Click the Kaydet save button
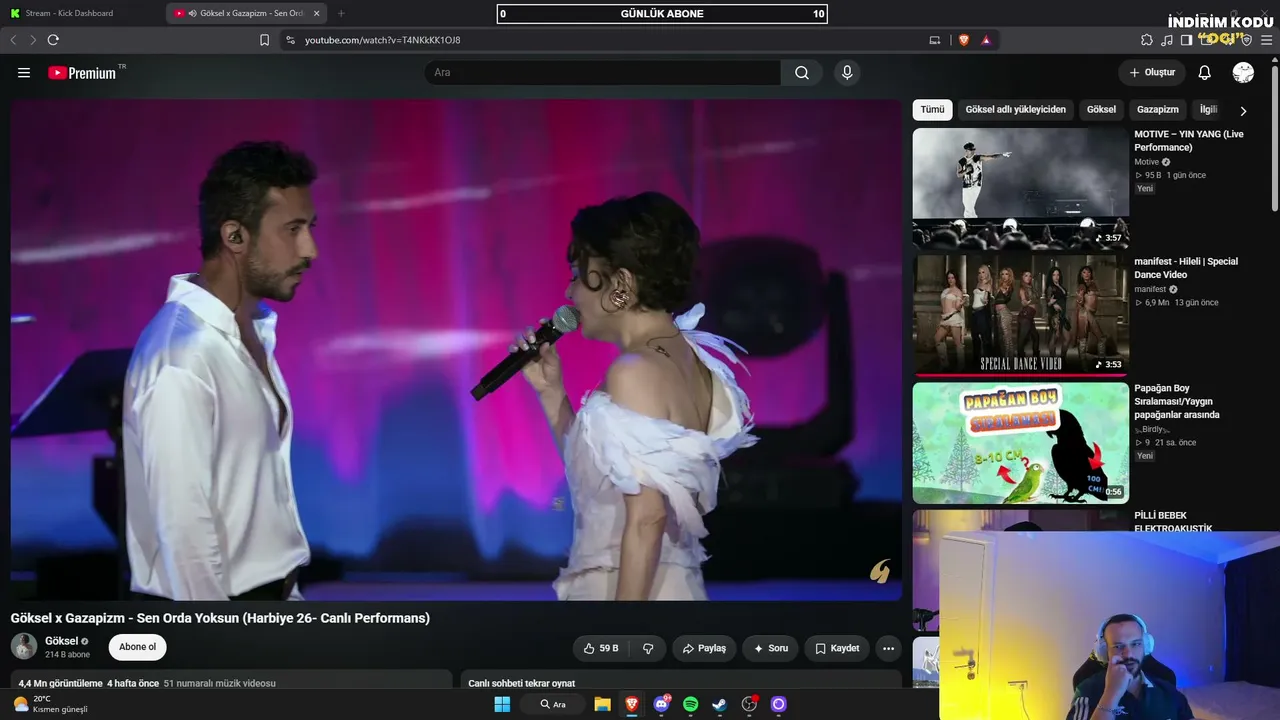This screenshot has height=720, width=1280. [x=837, y=648]
